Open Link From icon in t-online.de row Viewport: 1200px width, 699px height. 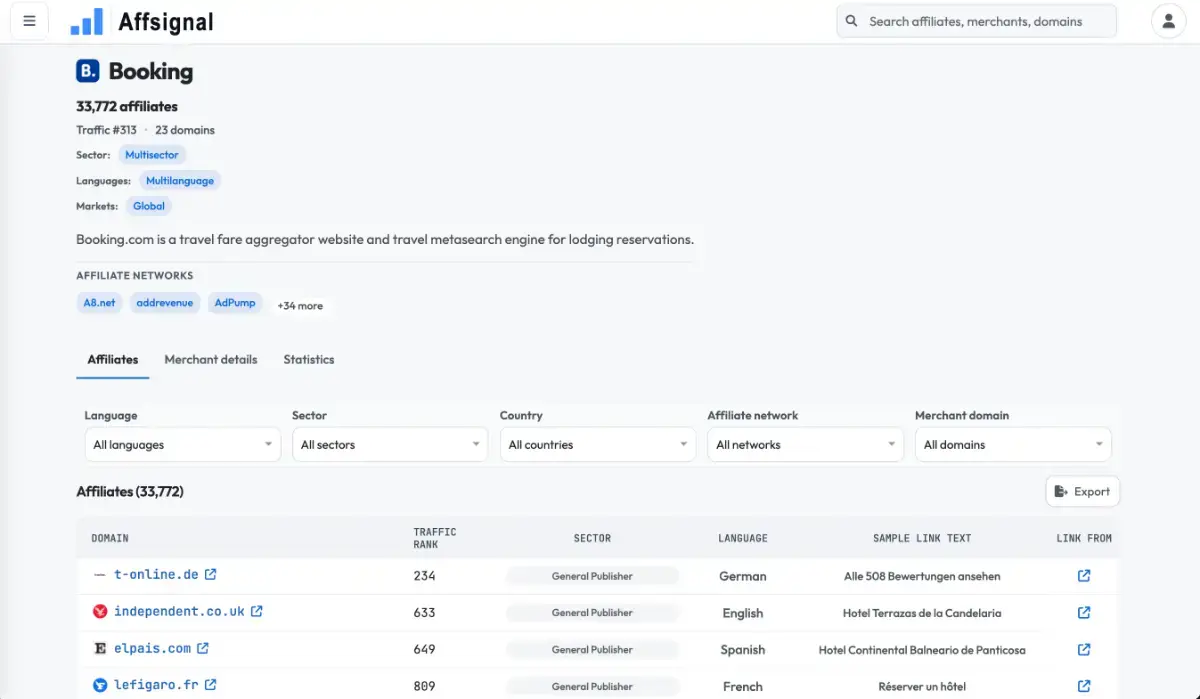tap(1084, 576)
